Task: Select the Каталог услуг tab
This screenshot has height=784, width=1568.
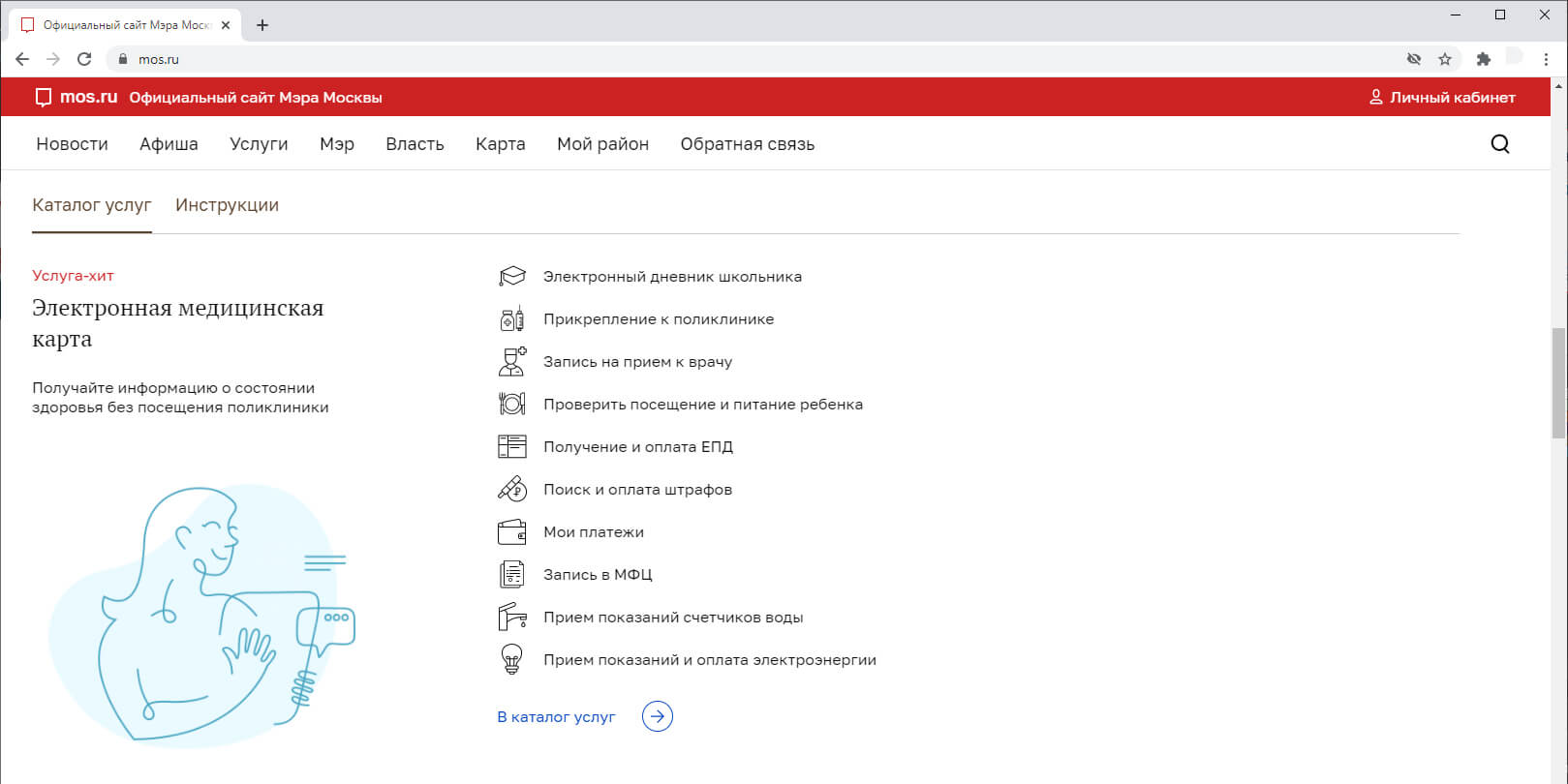Action: click(92, 205)
